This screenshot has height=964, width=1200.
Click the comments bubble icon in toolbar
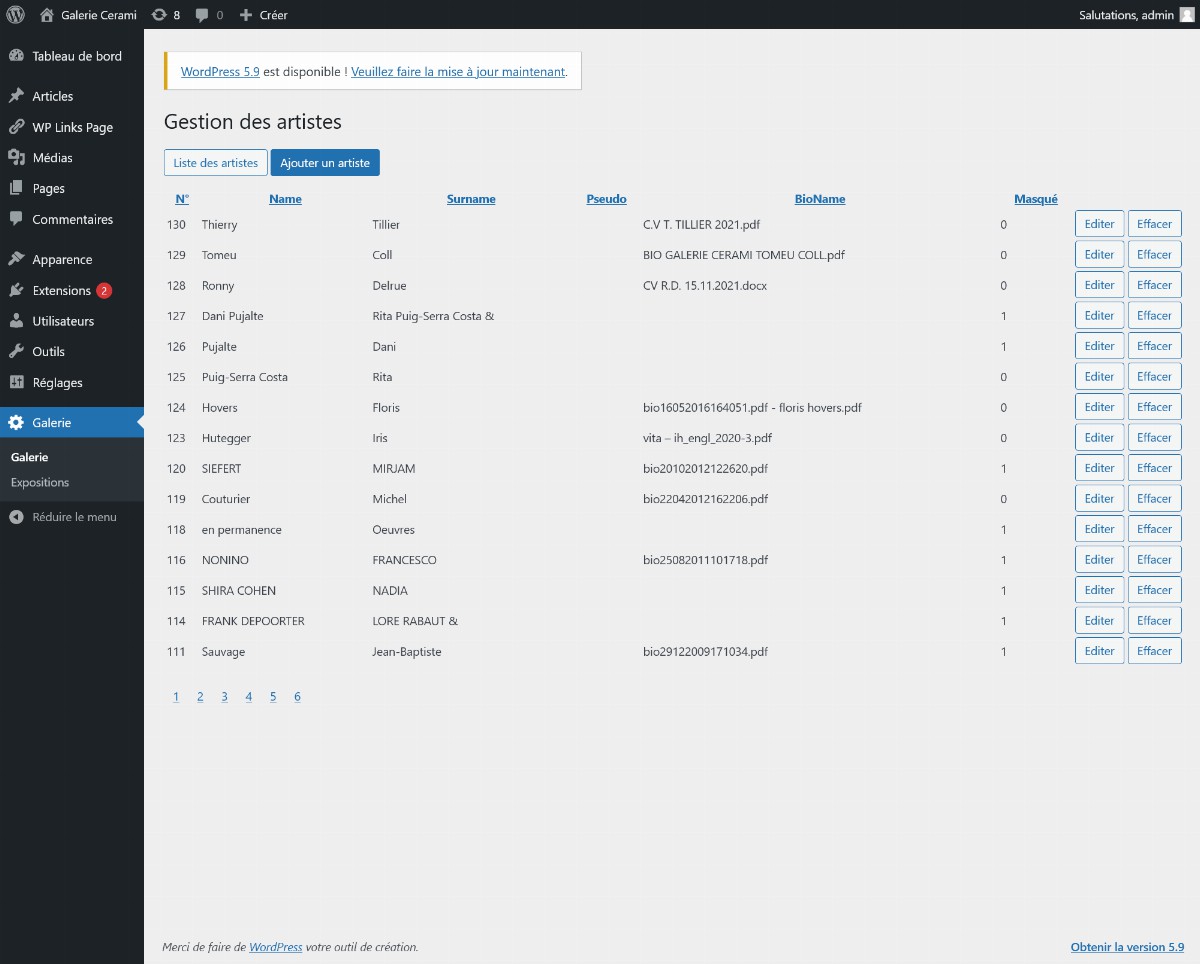click(202, 15)
